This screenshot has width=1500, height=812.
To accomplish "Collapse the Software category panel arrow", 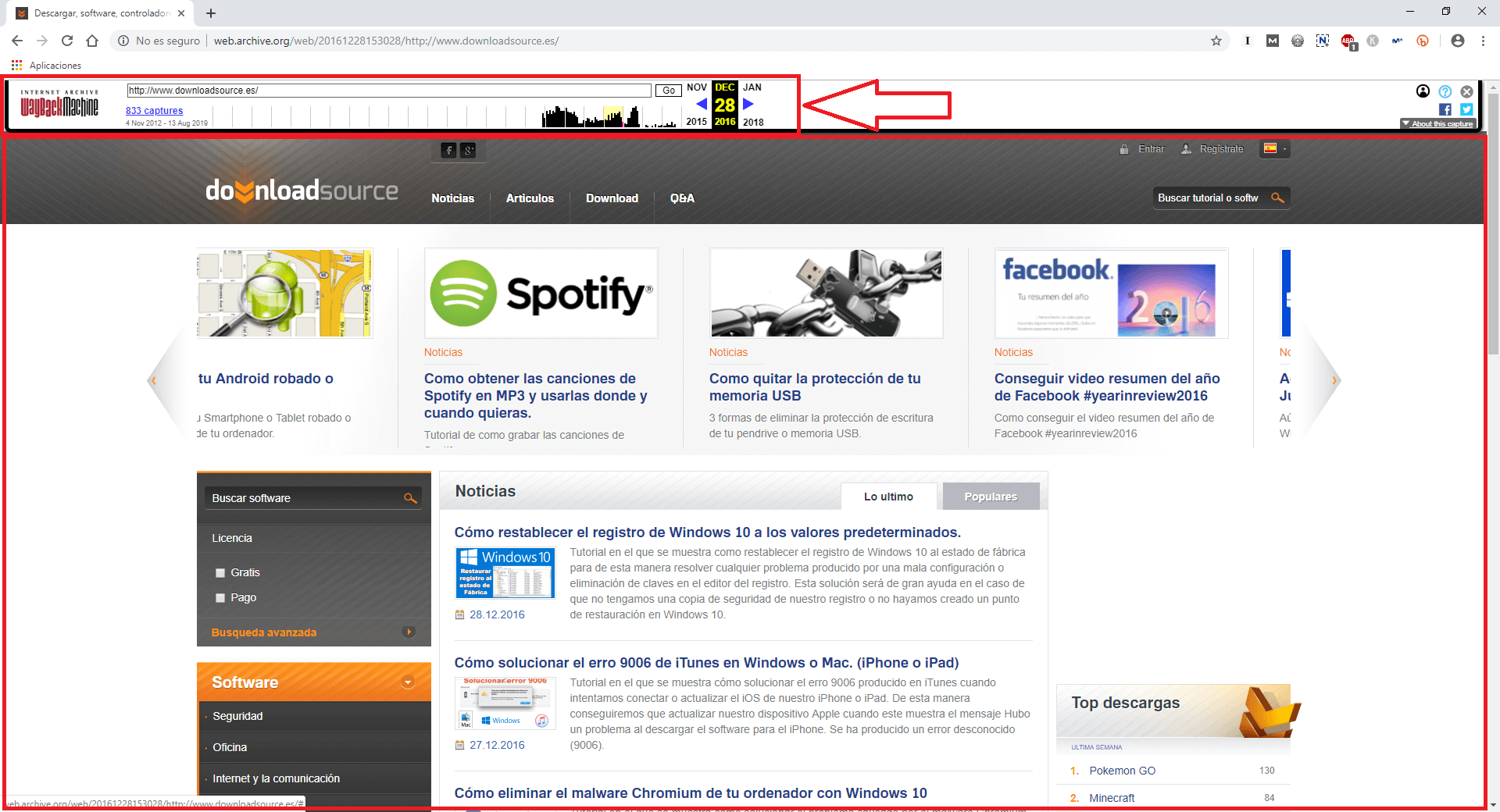I will point(408,682).
